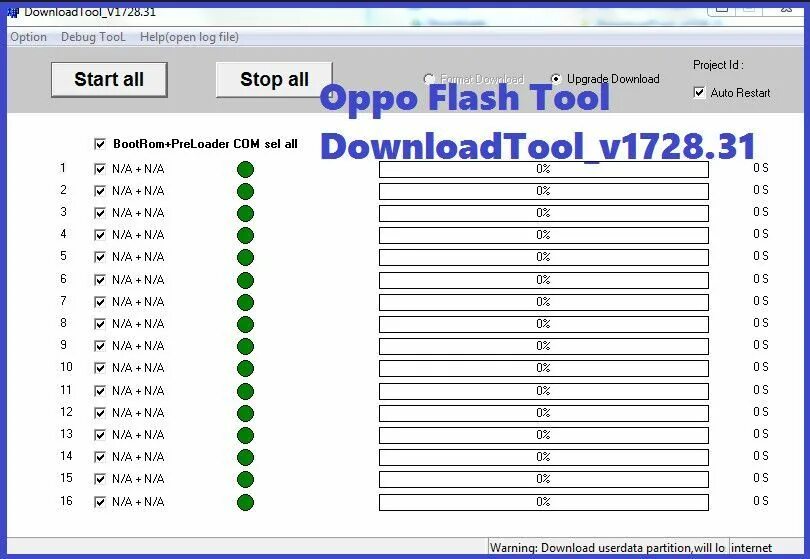Screen dimensions: 810x559
Task: Open the Option menu
Action: click(x=28, y=37)
